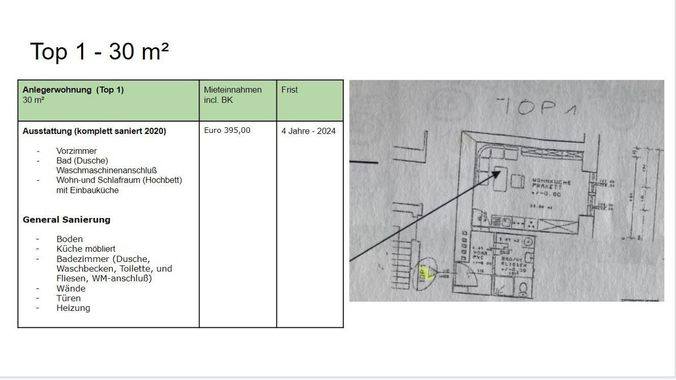Click the 'Wohn-und Schlafraum (Hochbett)' line

(x=119, y=180)
